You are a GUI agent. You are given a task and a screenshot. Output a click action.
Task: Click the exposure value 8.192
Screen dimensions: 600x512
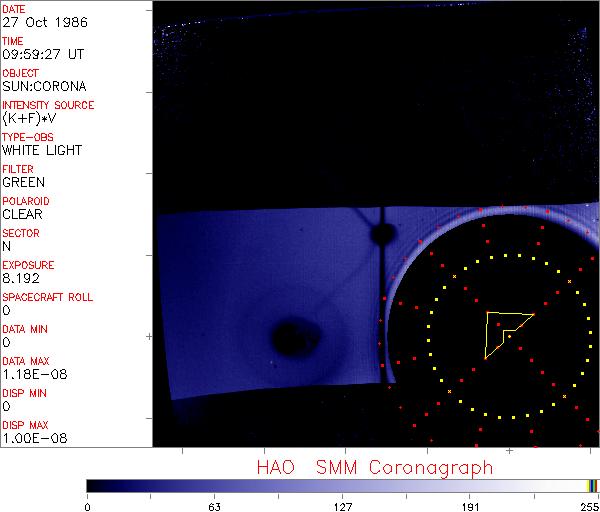(x=21, y=278)
